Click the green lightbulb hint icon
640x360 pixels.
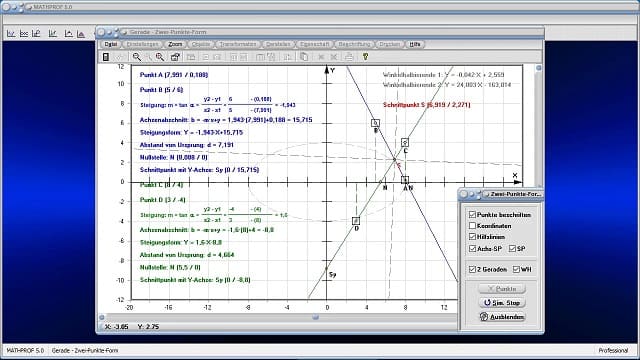point(365,57)
